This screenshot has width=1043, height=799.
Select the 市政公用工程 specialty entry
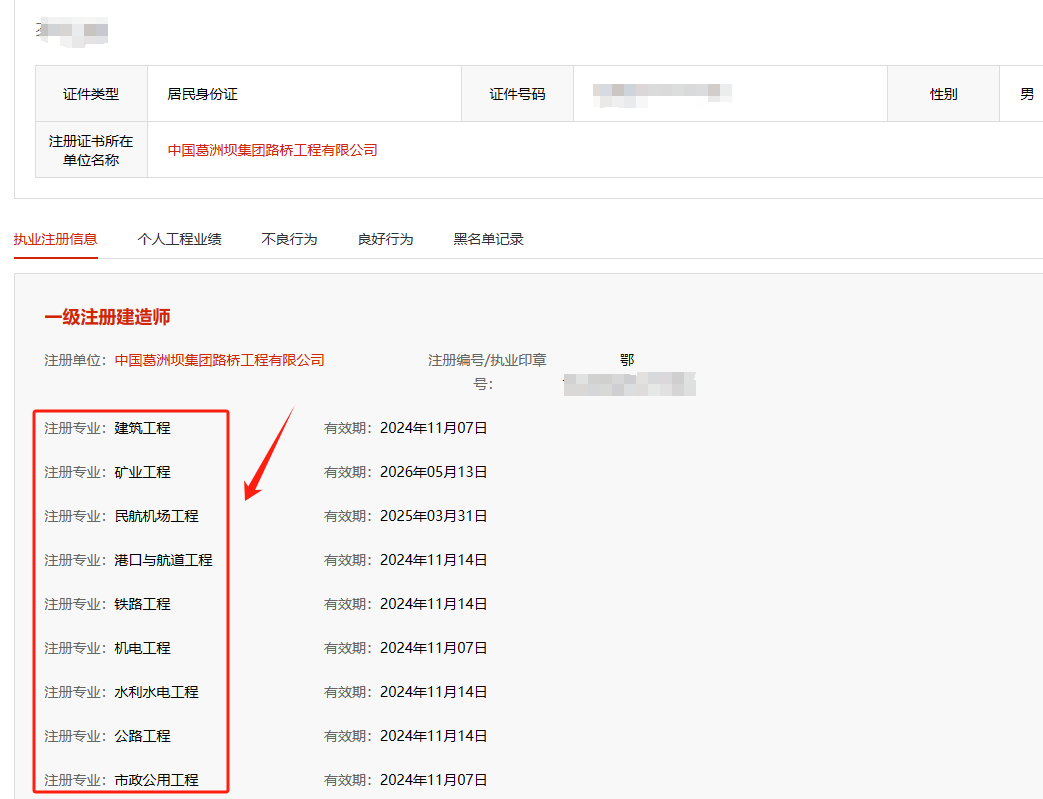156,780
